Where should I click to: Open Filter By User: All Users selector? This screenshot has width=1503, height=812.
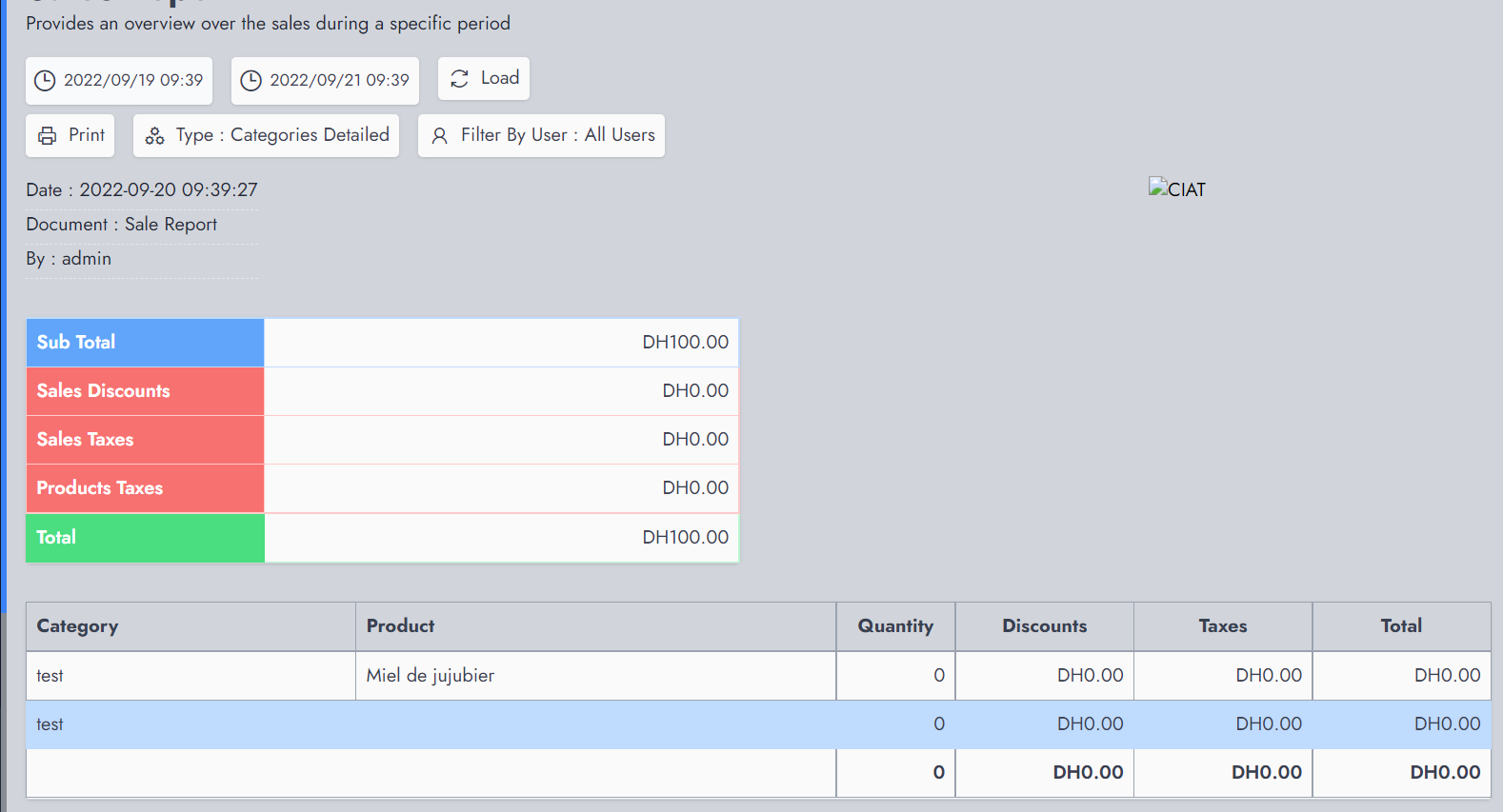541,135
